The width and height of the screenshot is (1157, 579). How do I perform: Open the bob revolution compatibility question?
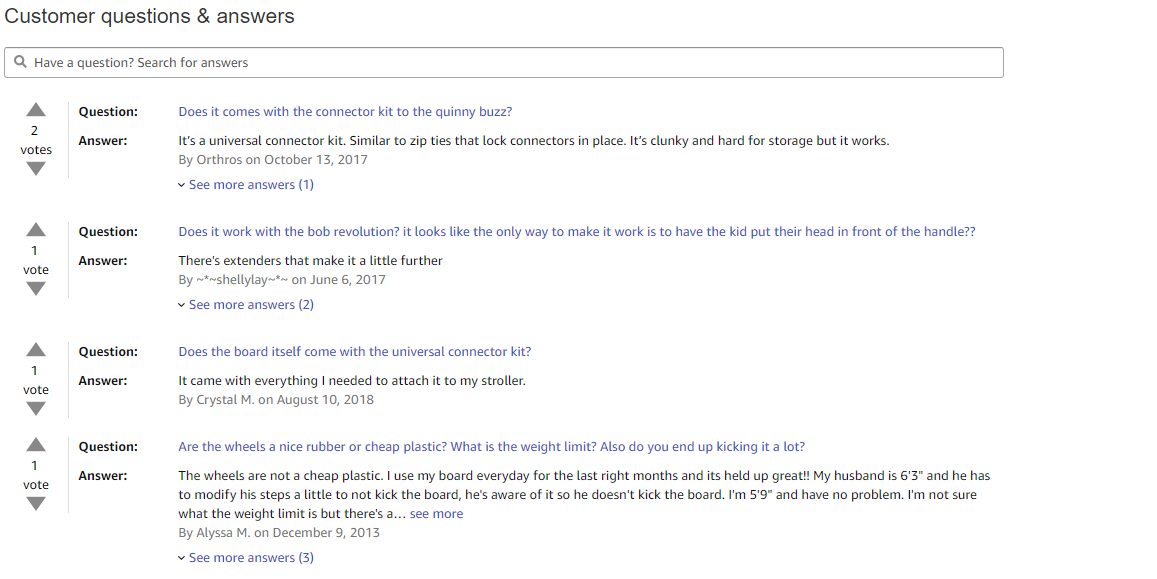(576, 232)
